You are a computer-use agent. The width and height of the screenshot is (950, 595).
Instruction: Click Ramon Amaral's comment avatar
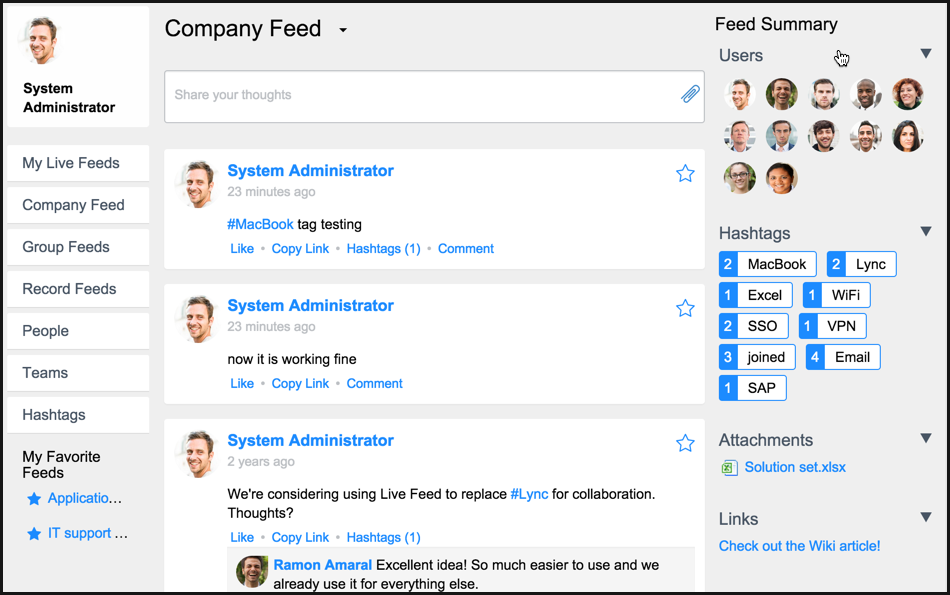tap(252, 571)
